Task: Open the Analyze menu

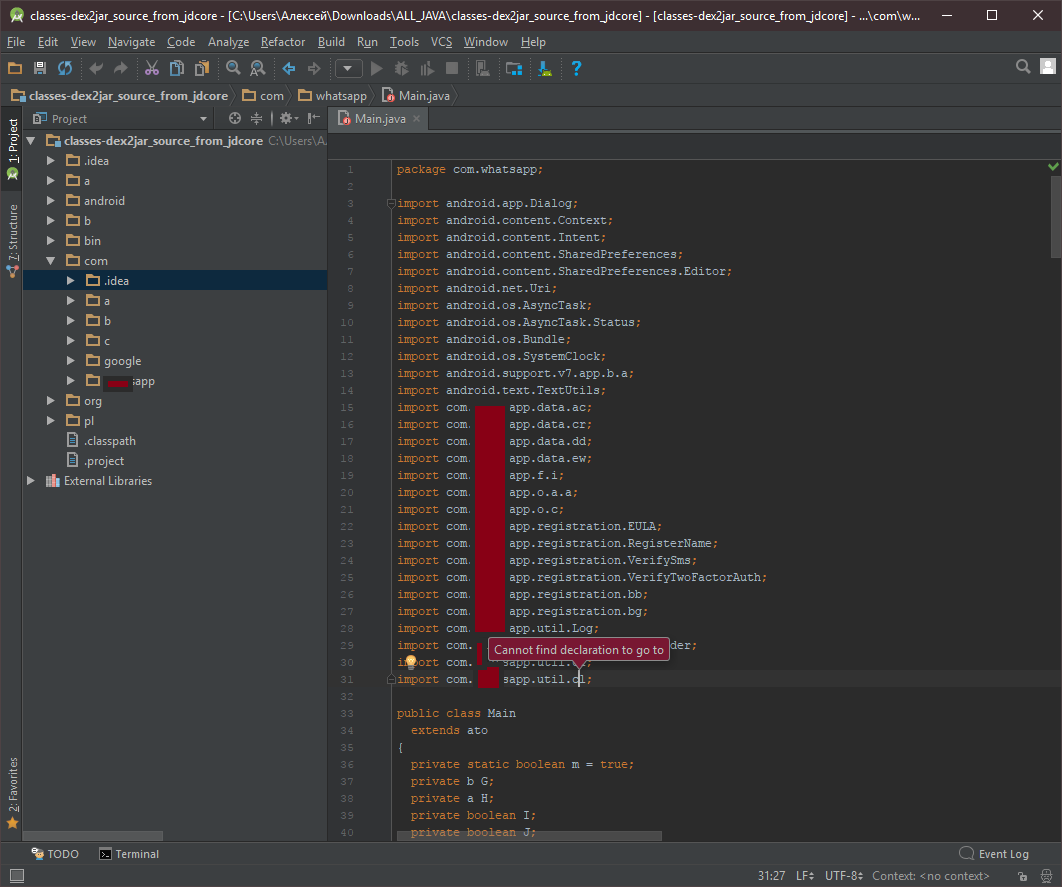Action: pos(228,42)
